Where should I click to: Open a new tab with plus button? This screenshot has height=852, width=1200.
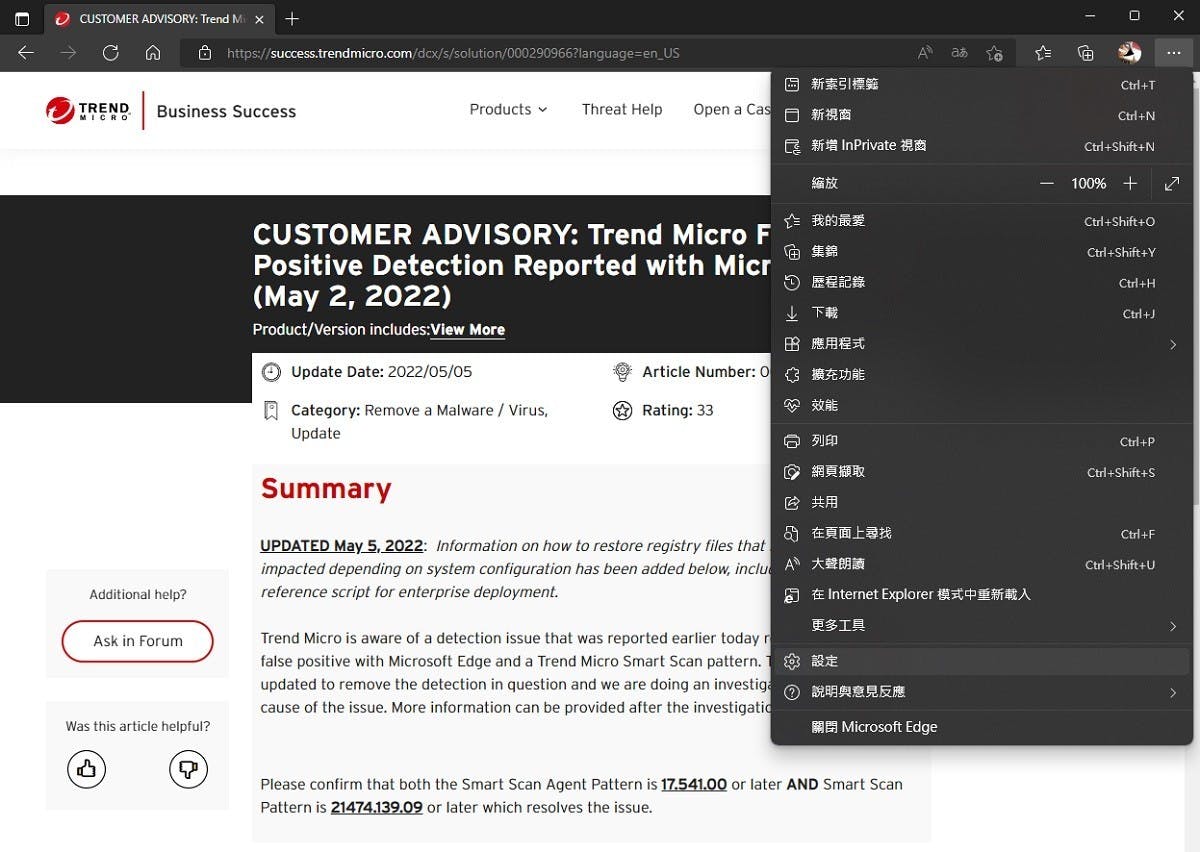292,19
